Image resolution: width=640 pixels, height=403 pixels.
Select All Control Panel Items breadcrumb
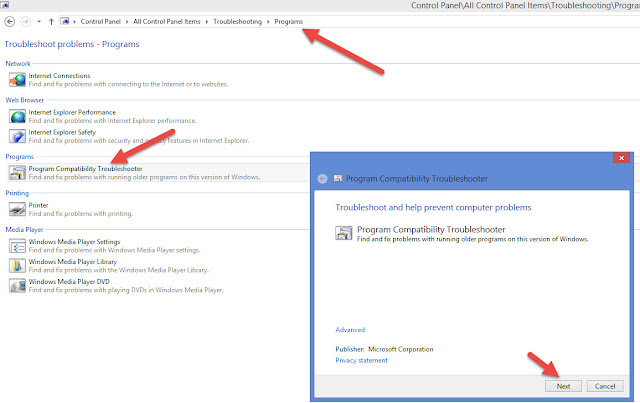(x=167, y=22)
